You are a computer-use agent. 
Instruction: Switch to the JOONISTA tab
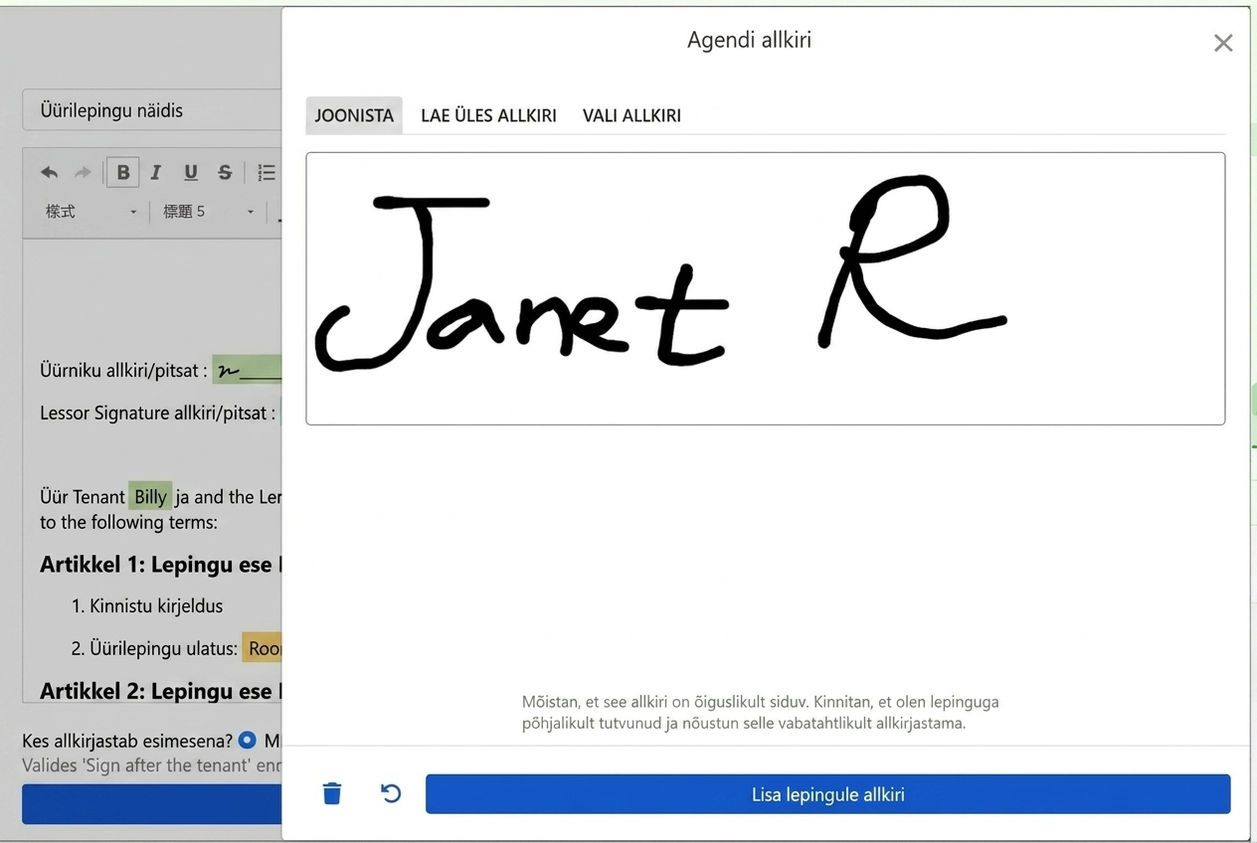[354, 115]
